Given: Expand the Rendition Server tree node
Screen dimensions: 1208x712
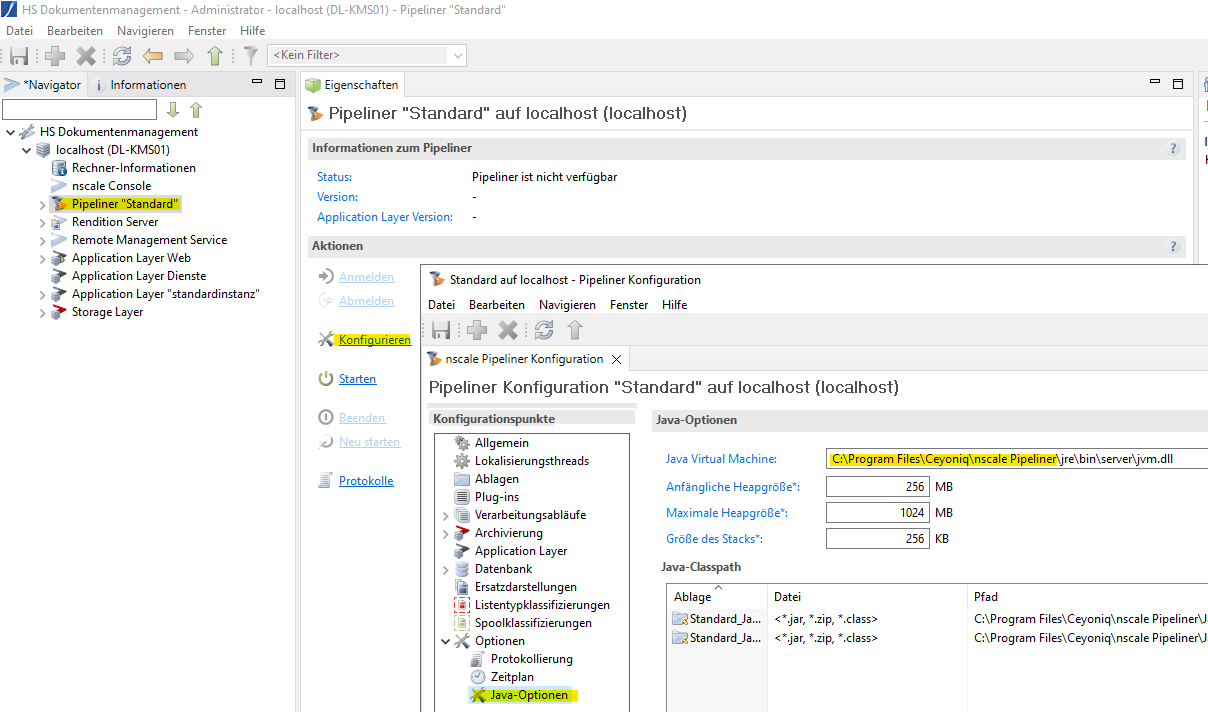Looking at the screenshot, I should coord(43,222).
